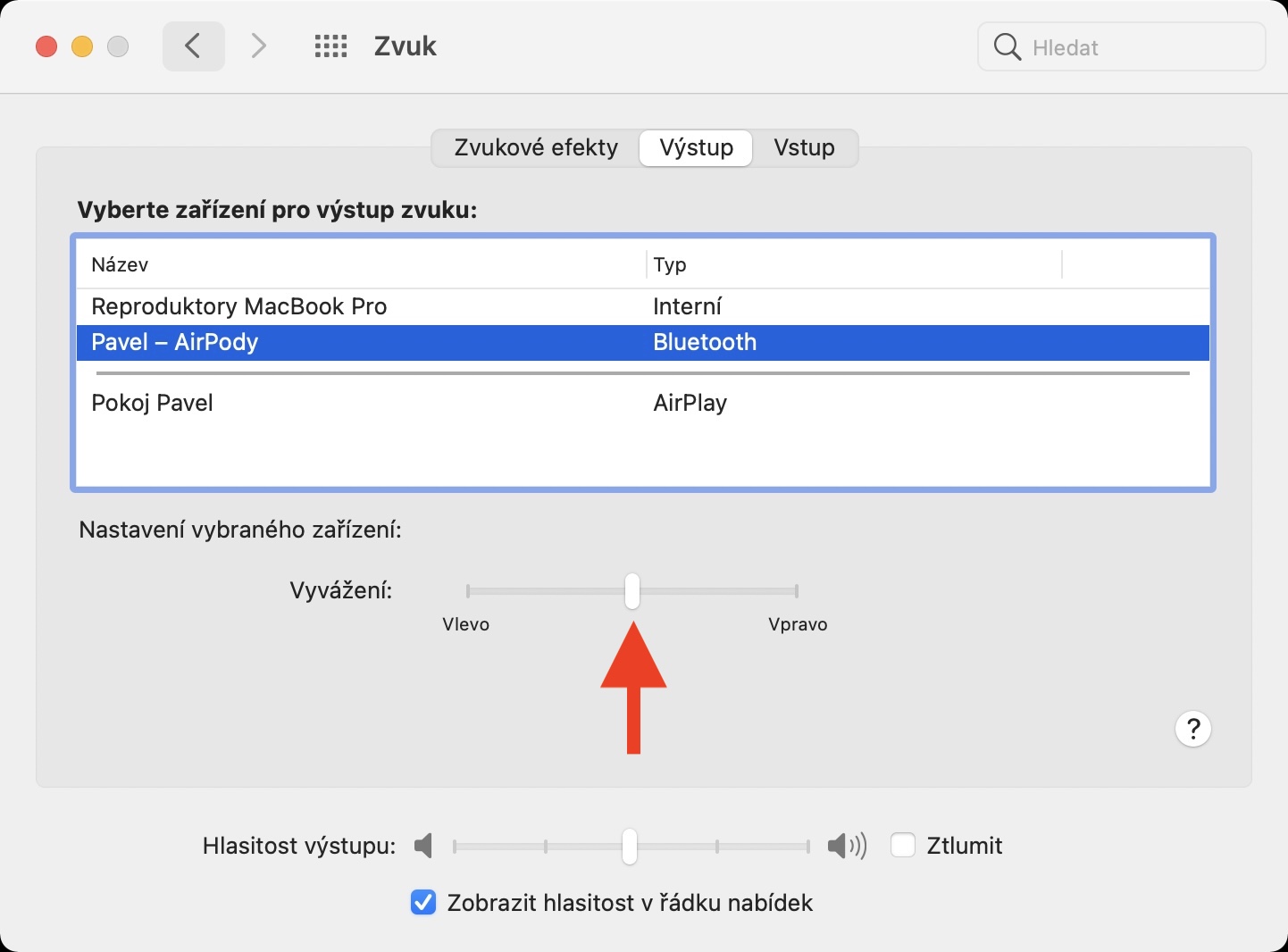Click the Hlasitost výstupu volume slider knob
This screenshot has height=952, width=1288.
coord(630,846)
